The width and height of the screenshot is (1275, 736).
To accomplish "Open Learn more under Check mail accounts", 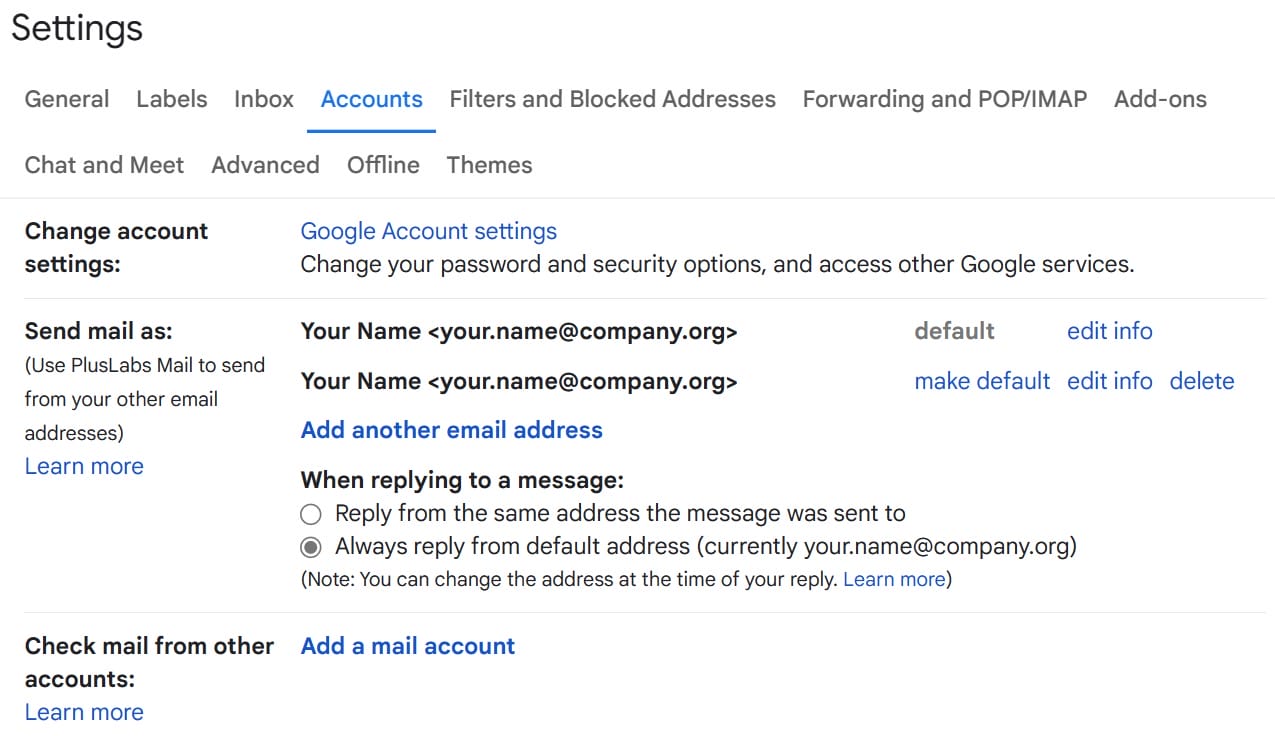I will (x=84, y=712).
